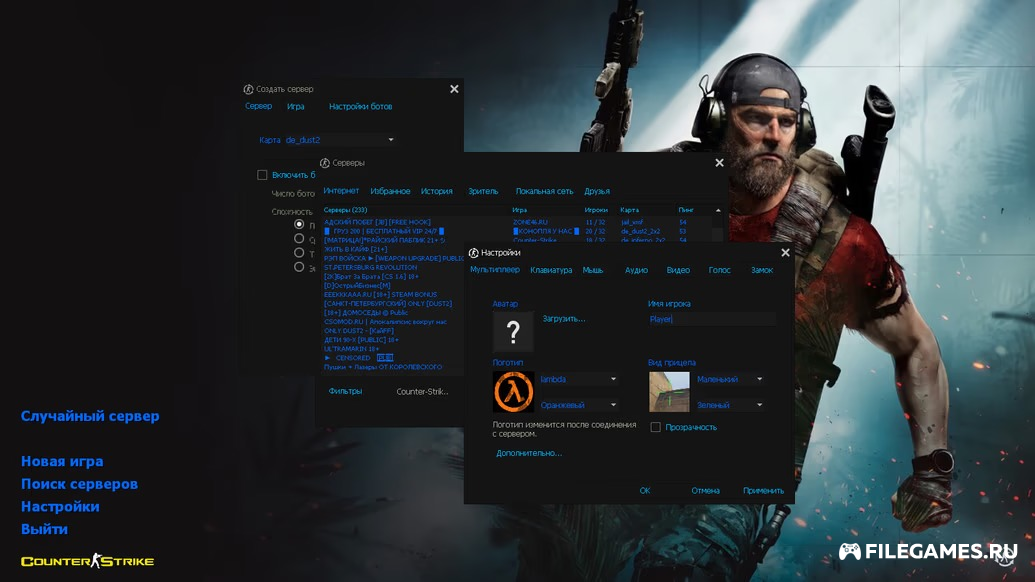
Task: Click the Counter-Strike icon in Настройки title
Action: point(473,253)
